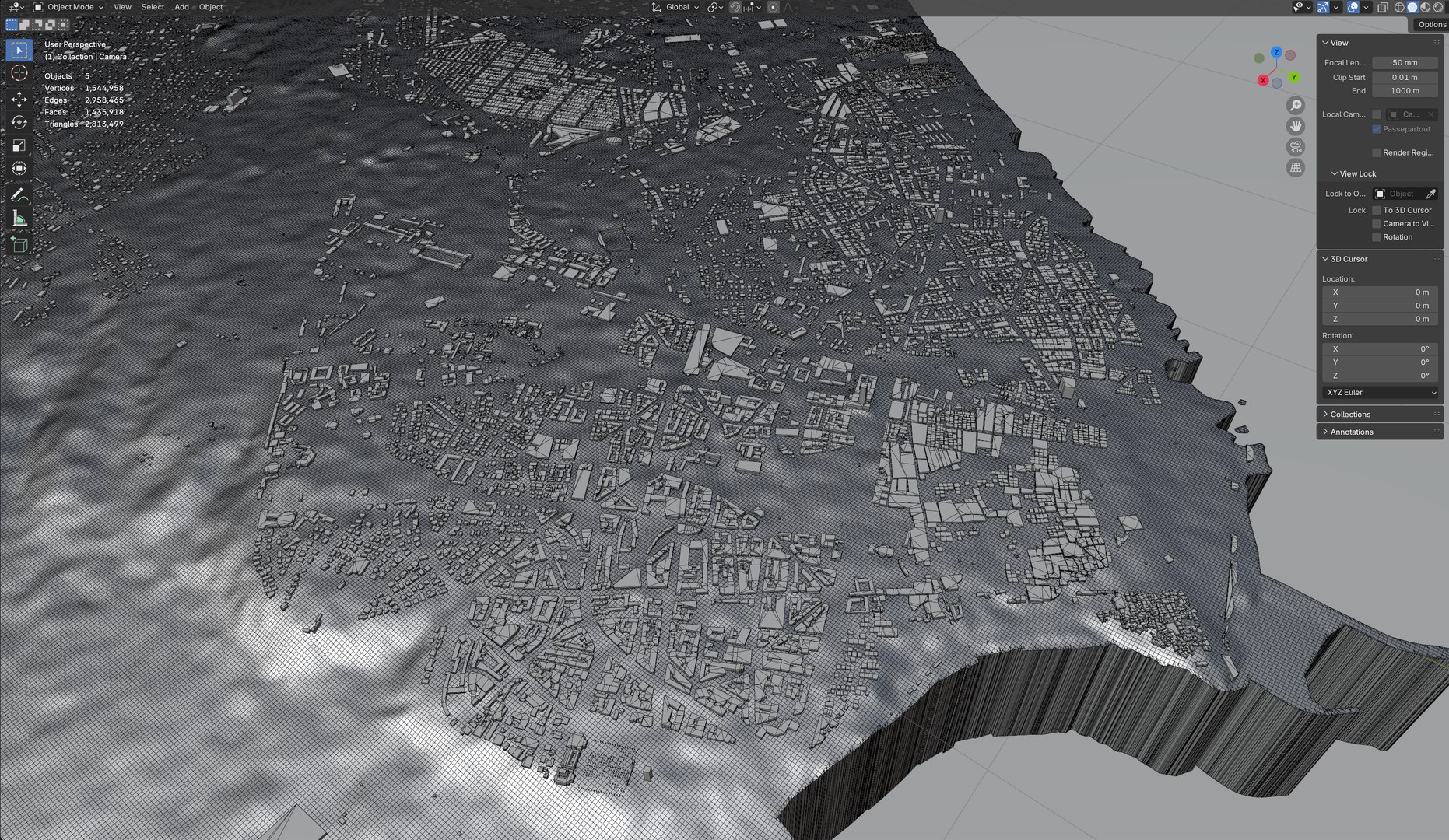Enable the Render Region checkbox
1449x840 pixels.
1377,152
